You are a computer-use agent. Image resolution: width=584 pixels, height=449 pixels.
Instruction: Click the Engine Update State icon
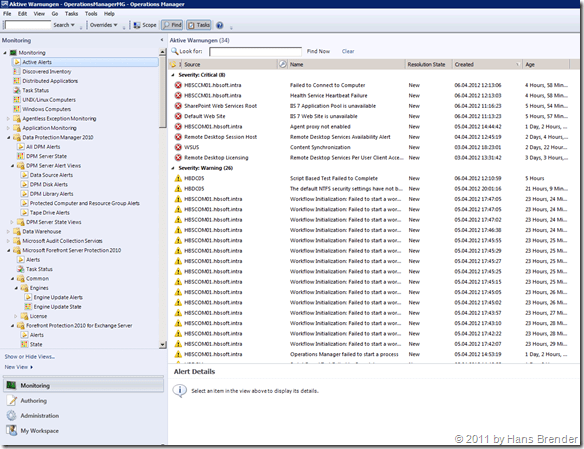(x=28, y=306)
